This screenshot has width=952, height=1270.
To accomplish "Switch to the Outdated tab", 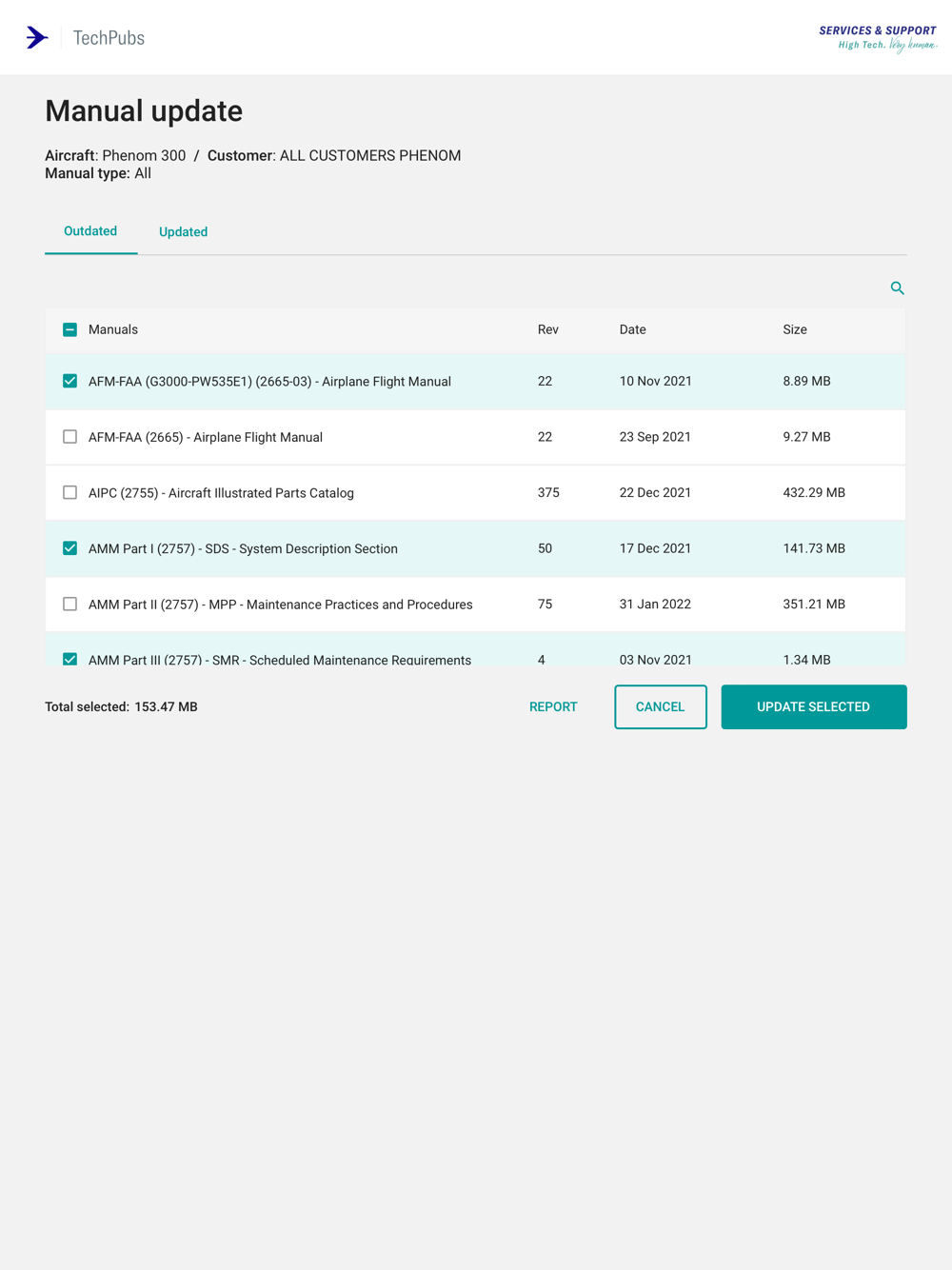I will [90, 231].
